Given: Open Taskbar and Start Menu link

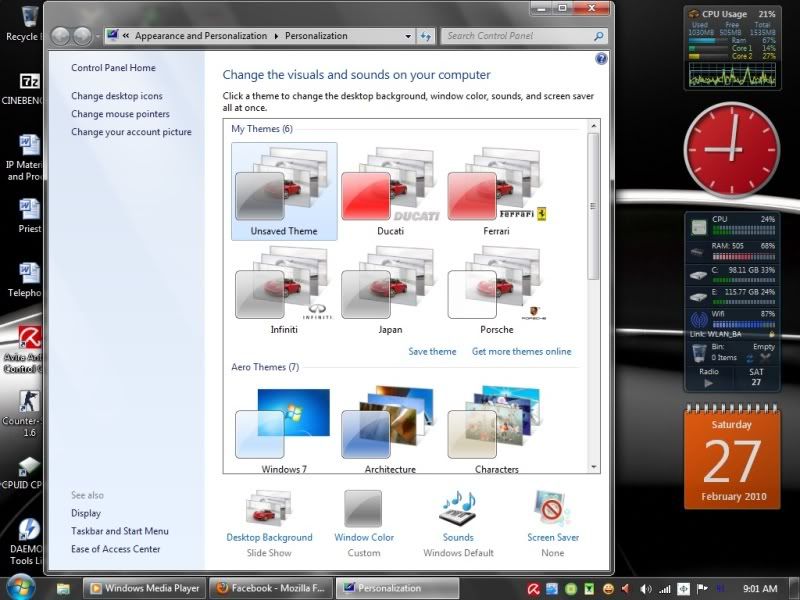Looking at the screenshot, I should click(x=120, y=531).
